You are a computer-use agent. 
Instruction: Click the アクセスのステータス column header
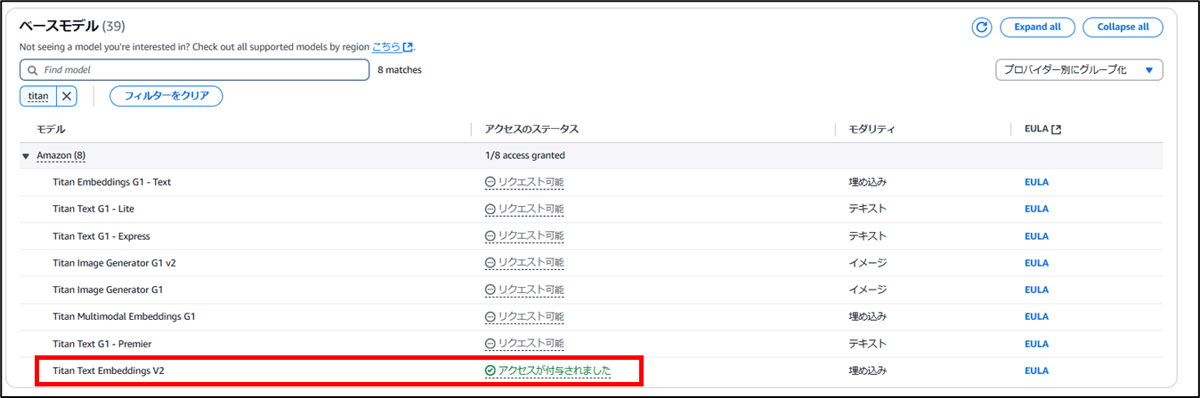[x=531, y=130]
